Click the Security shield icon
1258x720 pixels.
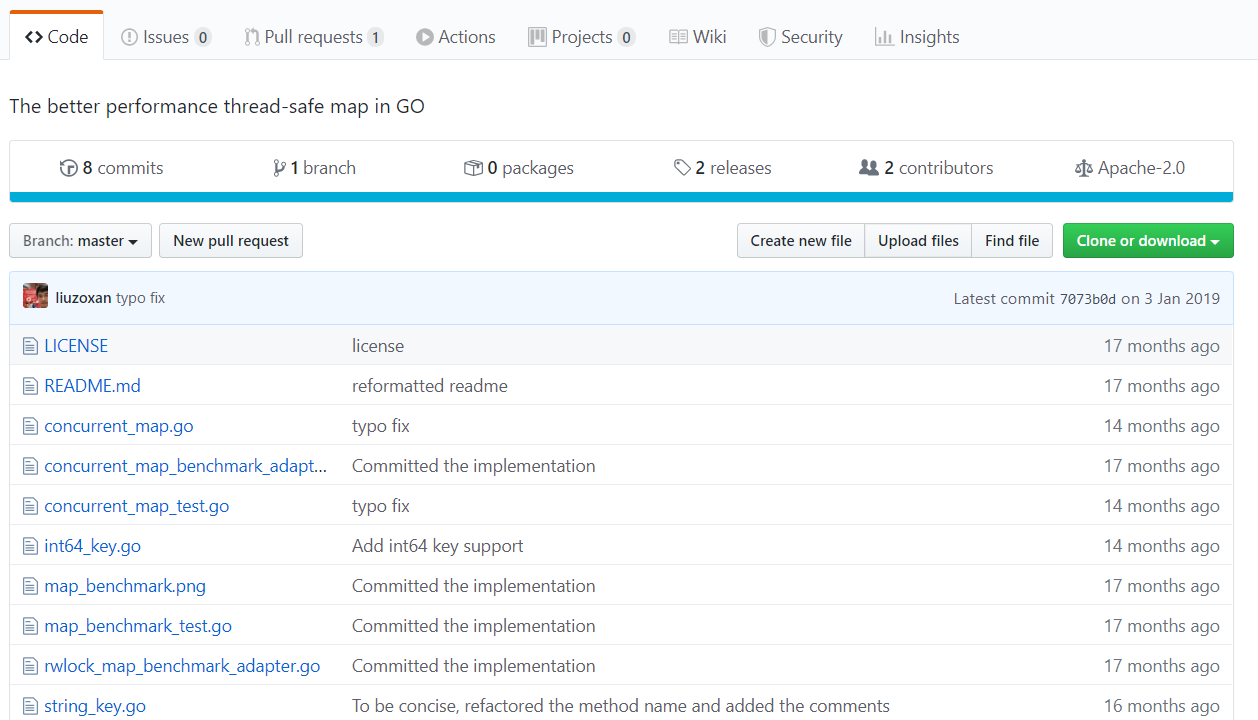(767, 37)
